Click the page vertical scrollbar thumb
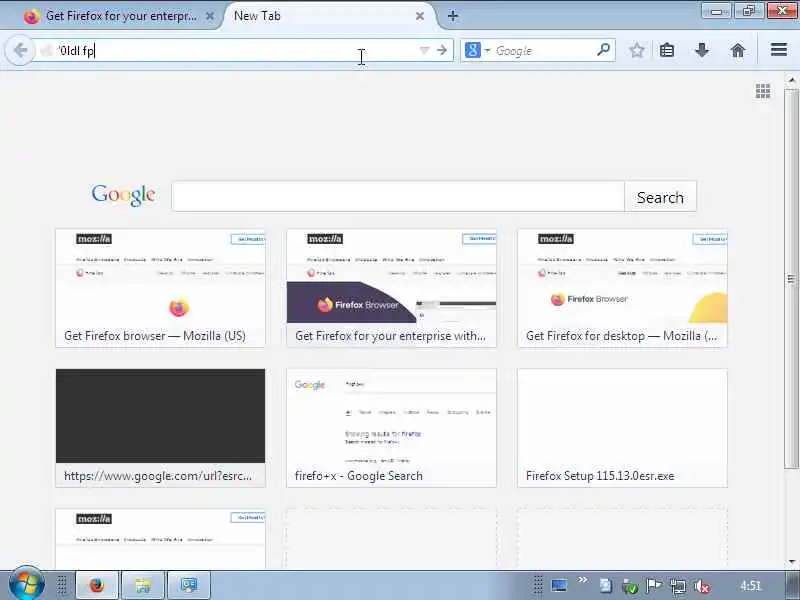This screenshot has height=600, width=800. [x=791, y=278]
